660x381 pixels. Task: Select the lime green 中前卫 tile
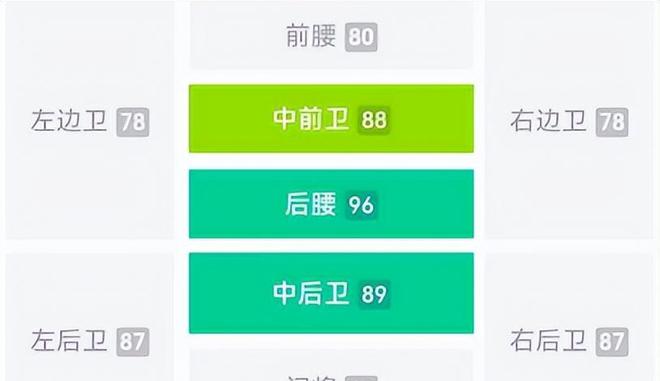331,119
